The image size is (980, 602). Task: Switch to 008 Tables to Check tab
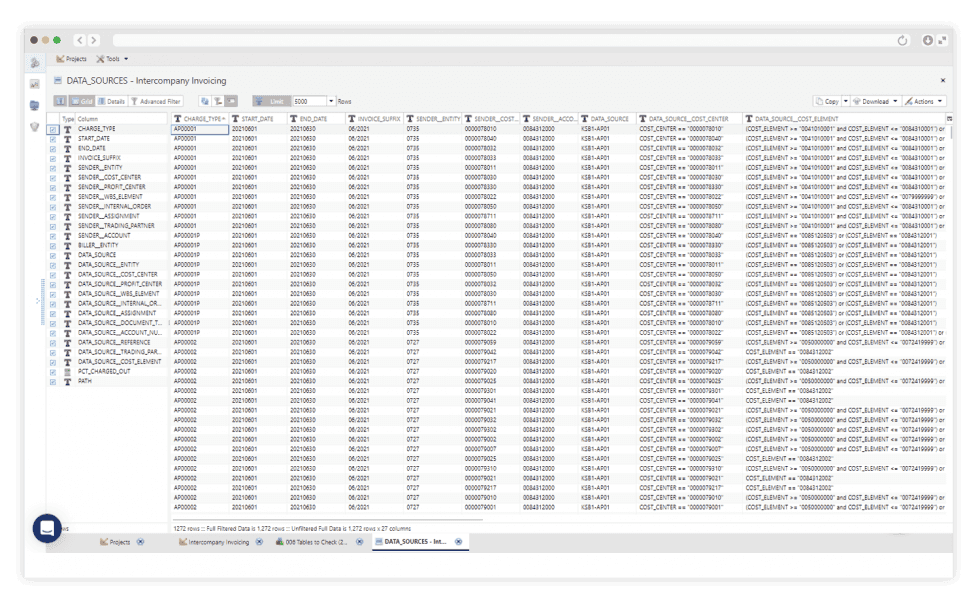pos(311,542)
